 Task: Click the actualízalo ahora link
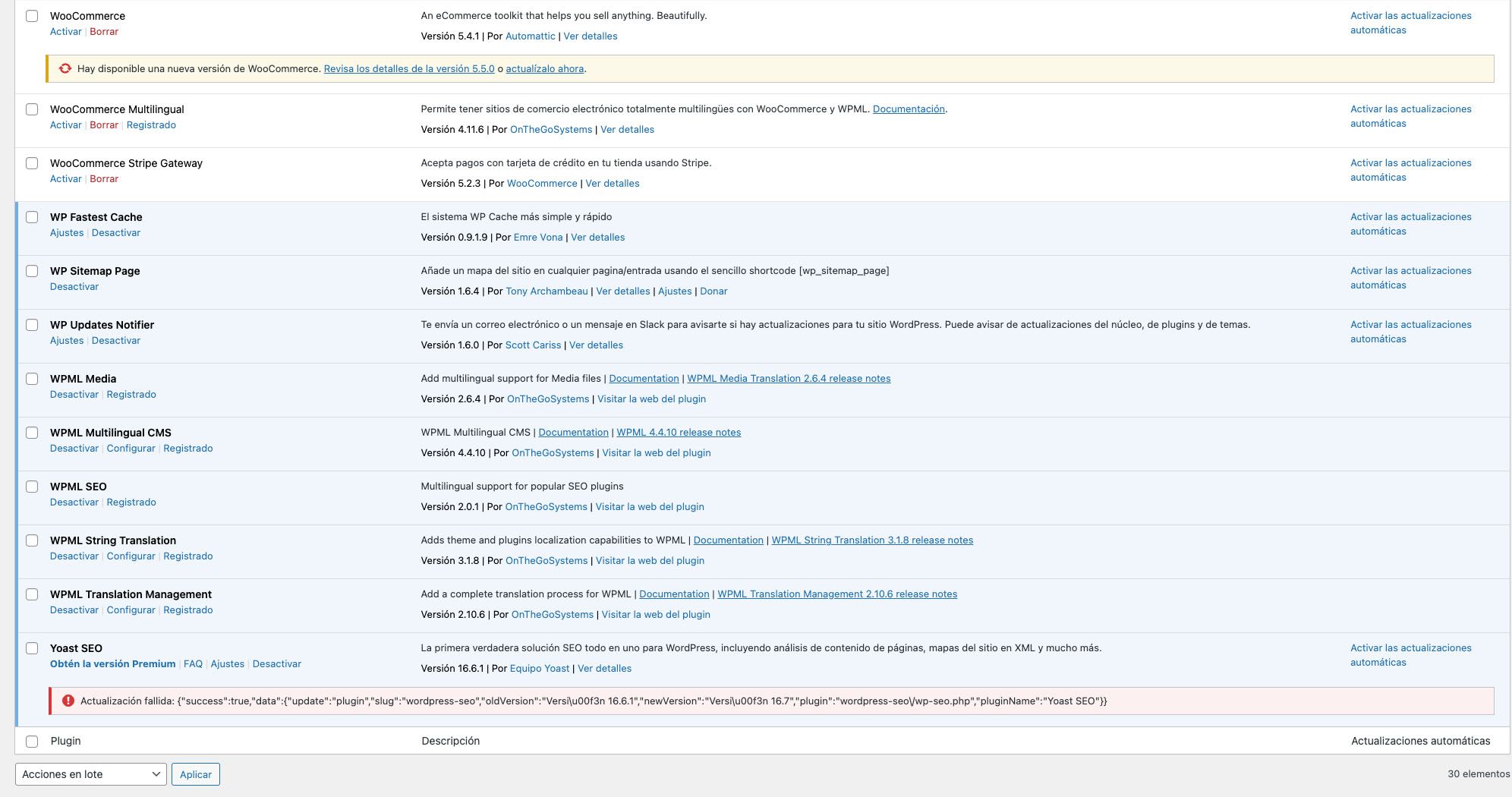[x=545, y=68]
